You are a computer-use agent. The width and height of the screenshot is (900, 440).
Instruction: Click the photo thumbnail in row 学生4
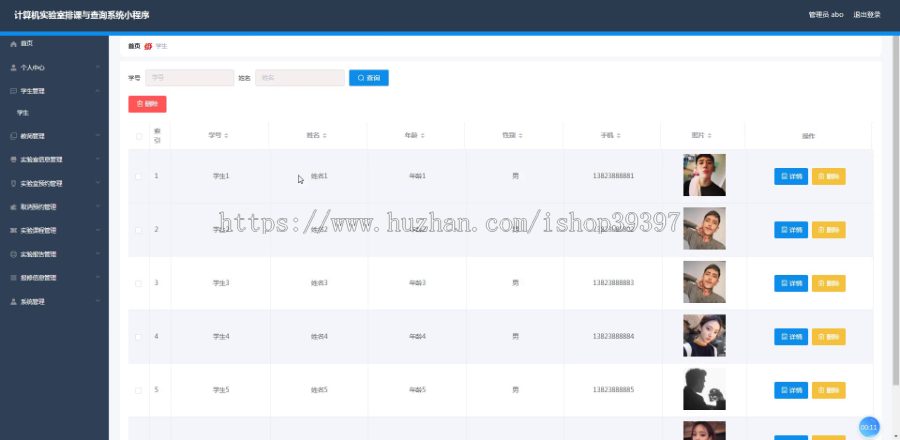click(x=704, y=336)
